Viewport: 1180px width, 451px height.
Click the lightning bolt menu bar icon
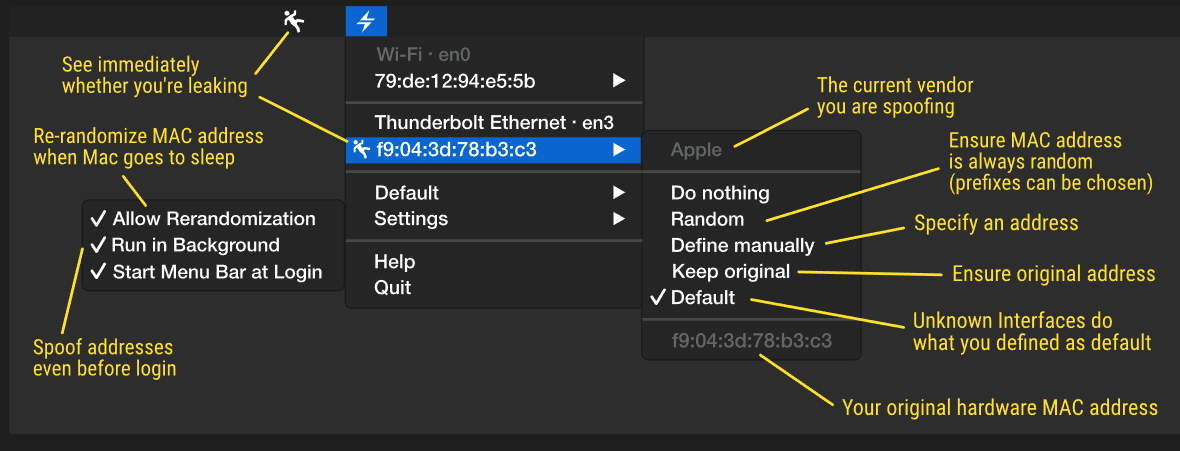click(366, 21)
